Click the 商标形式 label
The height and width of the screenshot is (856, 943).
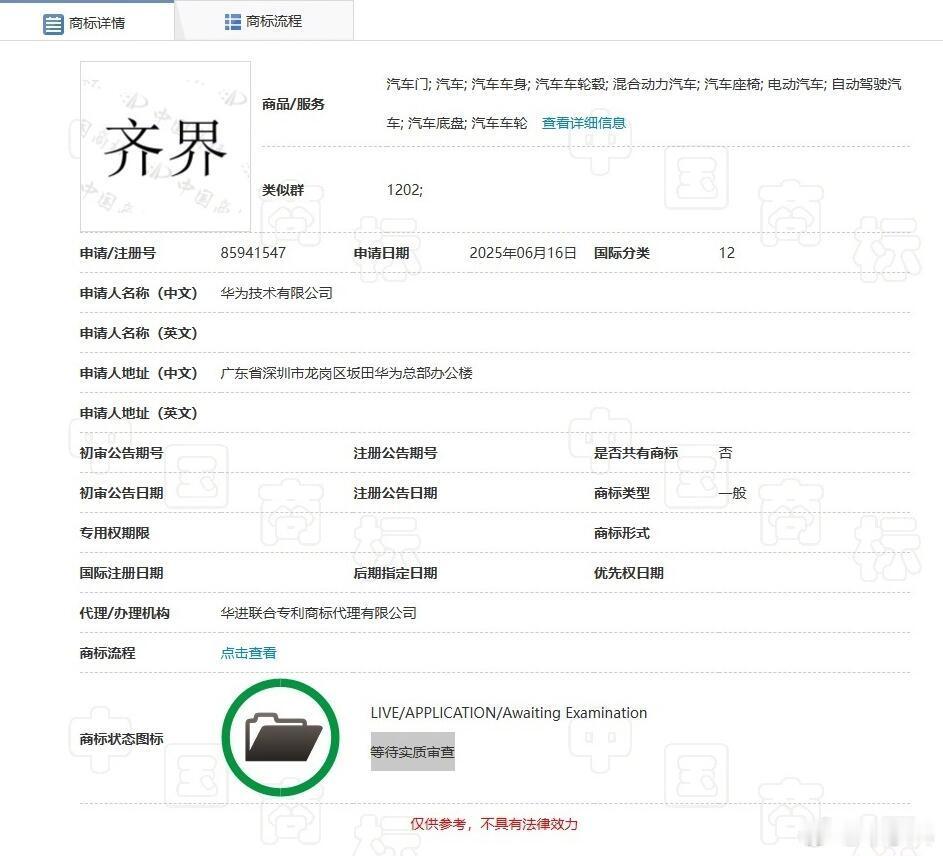[622, 533]
